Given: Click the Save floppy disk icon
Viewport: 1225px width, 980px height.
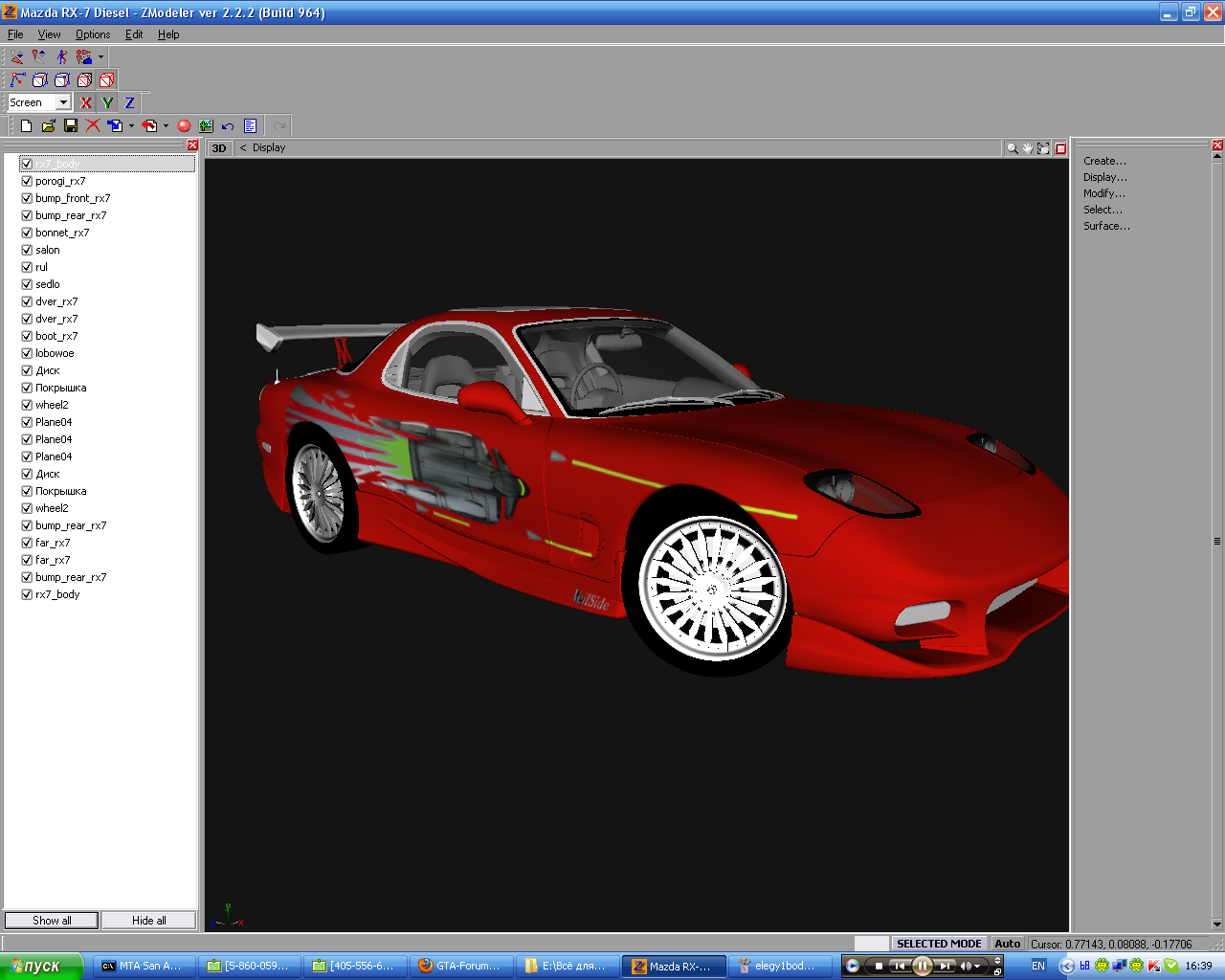Looking at the screenshot, I should (71, 125).
